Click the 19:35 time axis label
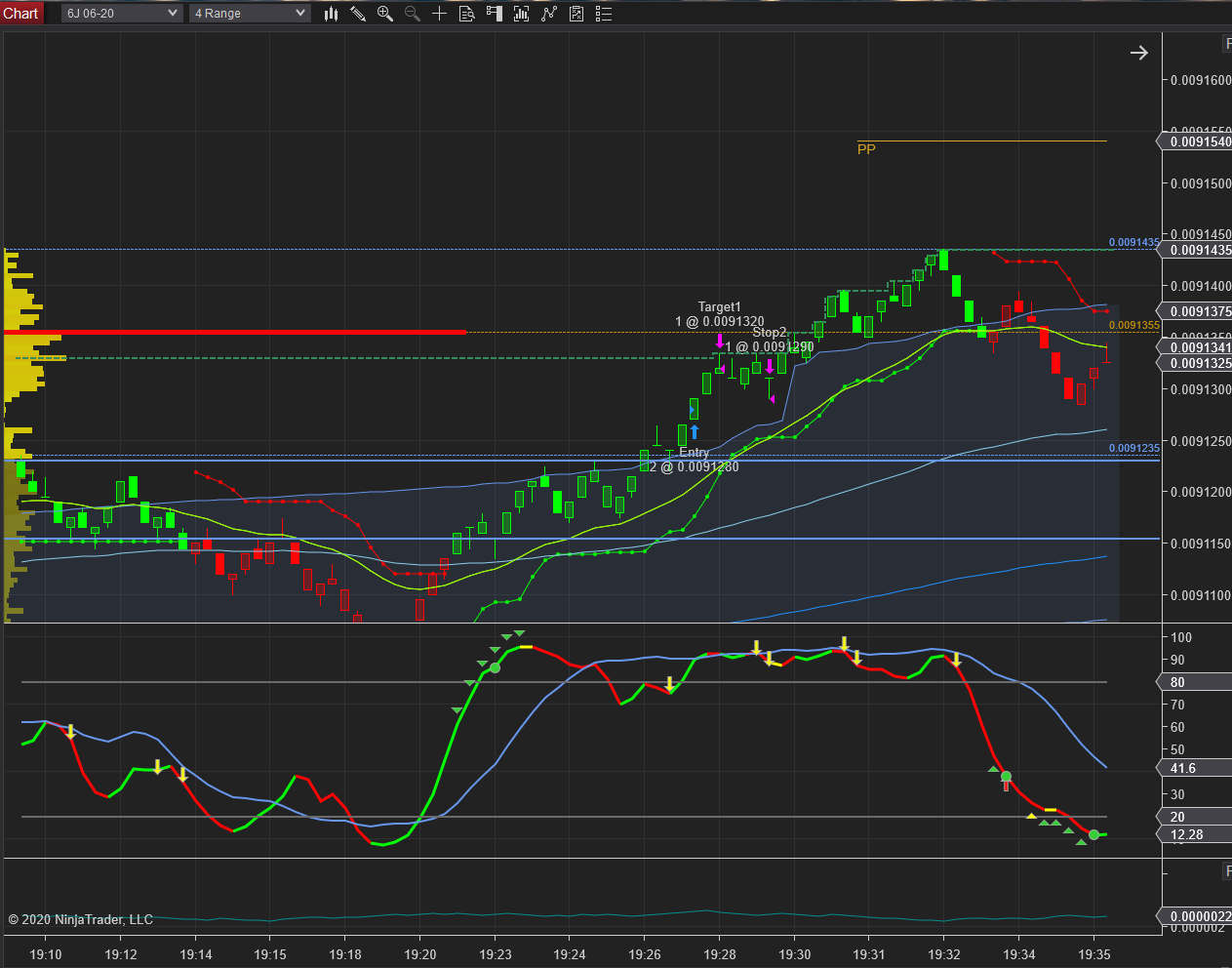 [x=1094, y=954]
